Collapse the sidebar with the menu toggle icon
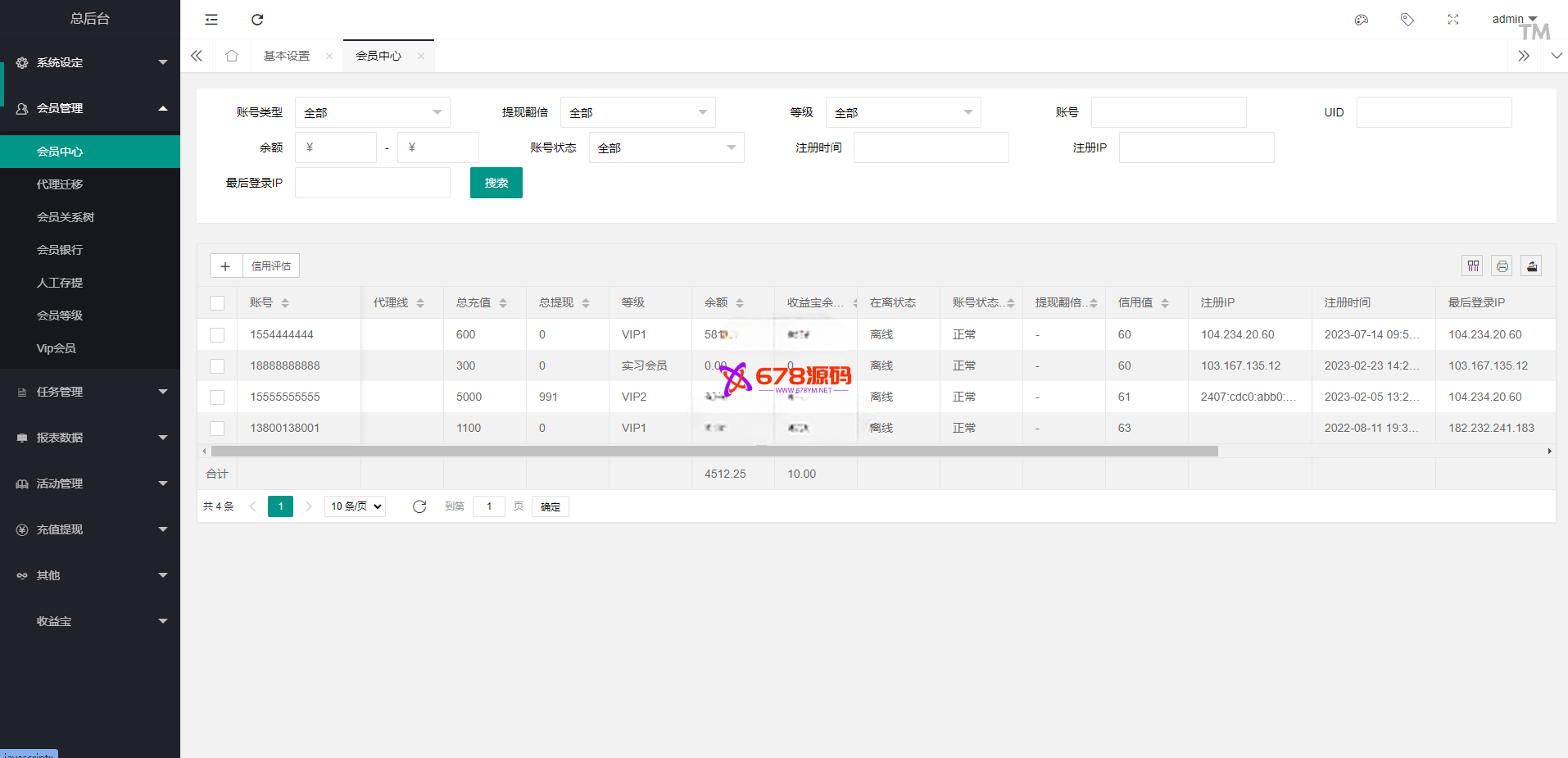 pos(211,20)
